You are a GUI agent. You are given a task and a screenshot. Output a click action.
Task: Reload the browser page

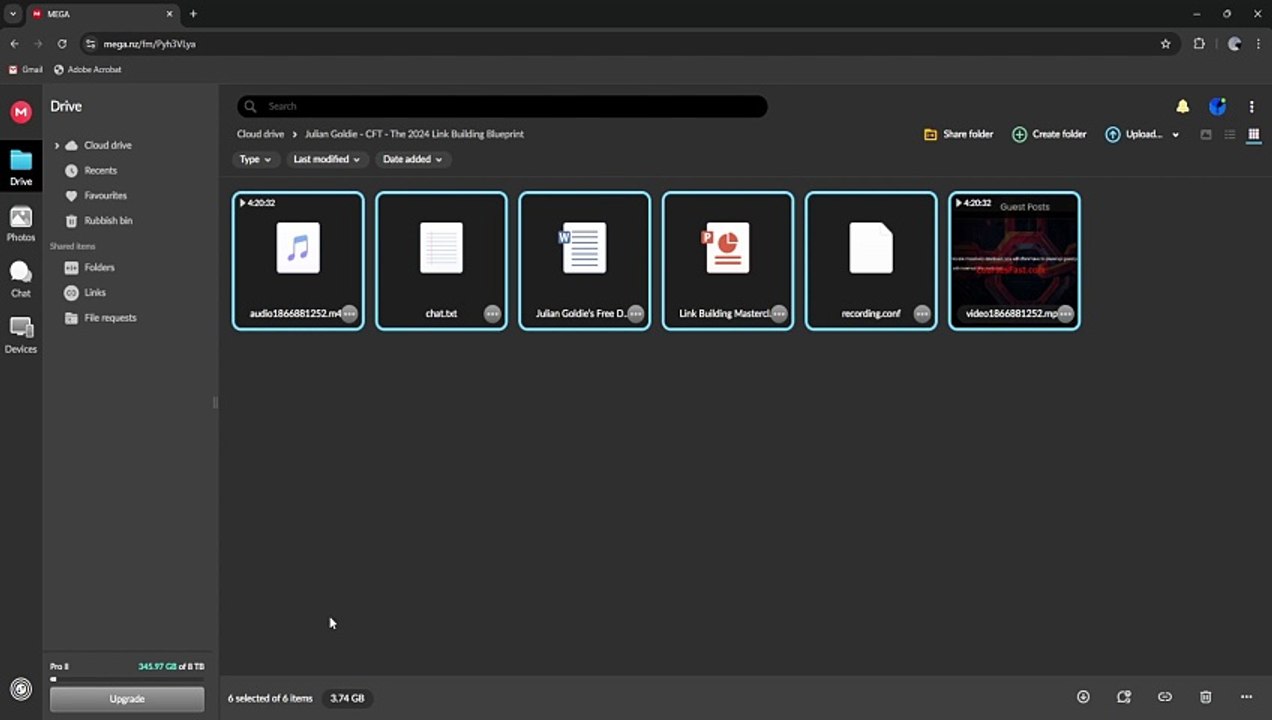tap(62, 44)
